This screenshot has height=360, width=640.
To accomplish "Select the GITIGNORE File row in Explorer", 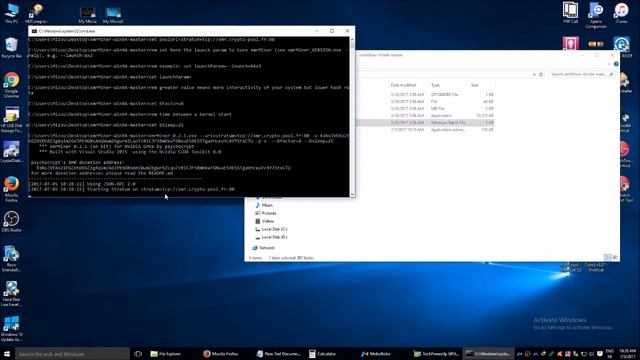I will tap(425, 94).
